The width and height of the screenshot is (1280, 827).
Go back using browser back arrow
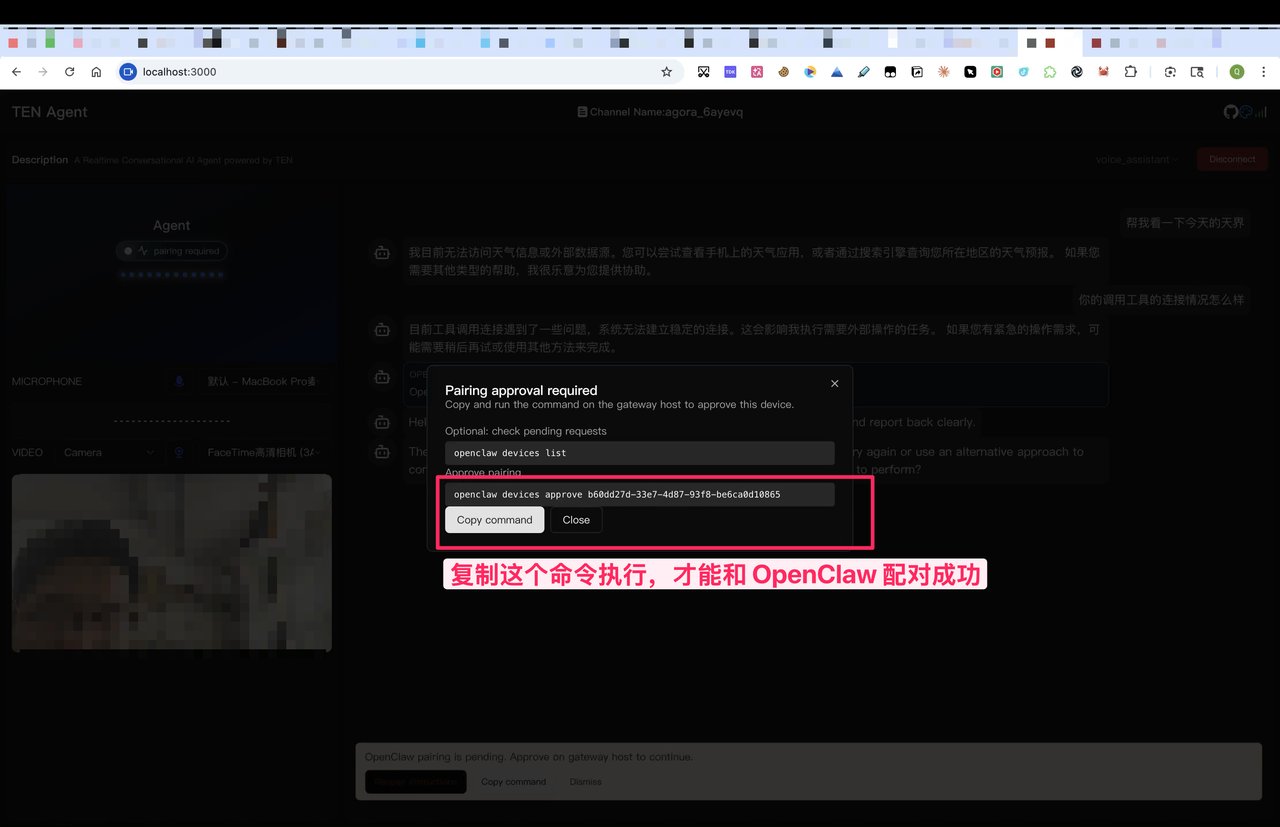pyautogui.click(x=17, y=72)
